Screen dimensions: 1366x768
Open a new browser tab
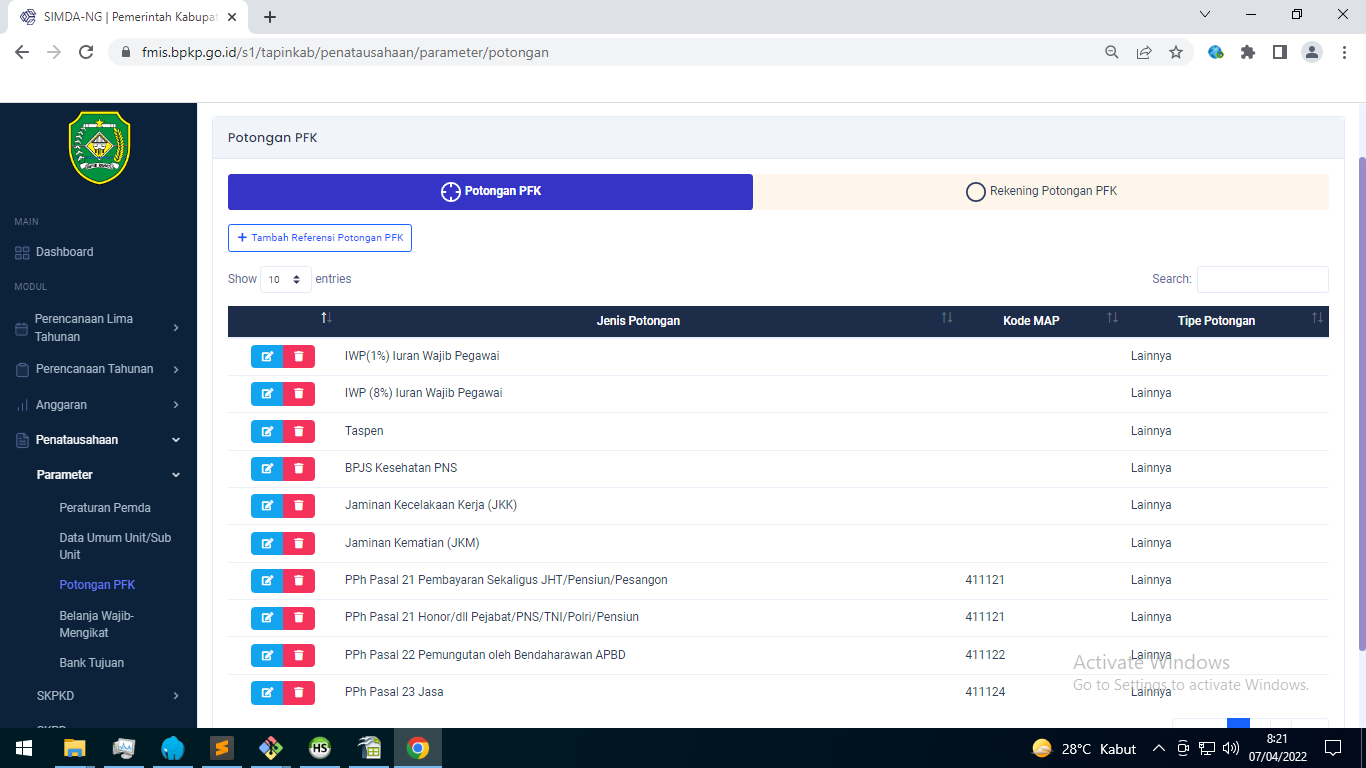269,17
